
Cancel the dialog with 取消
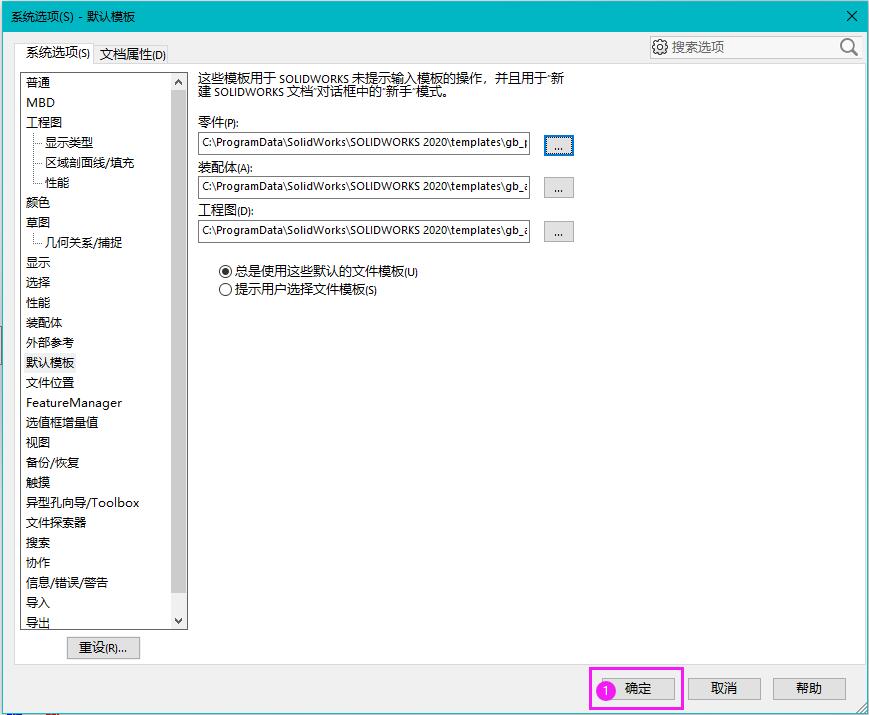pyautogui.click(x=723, y=688)
